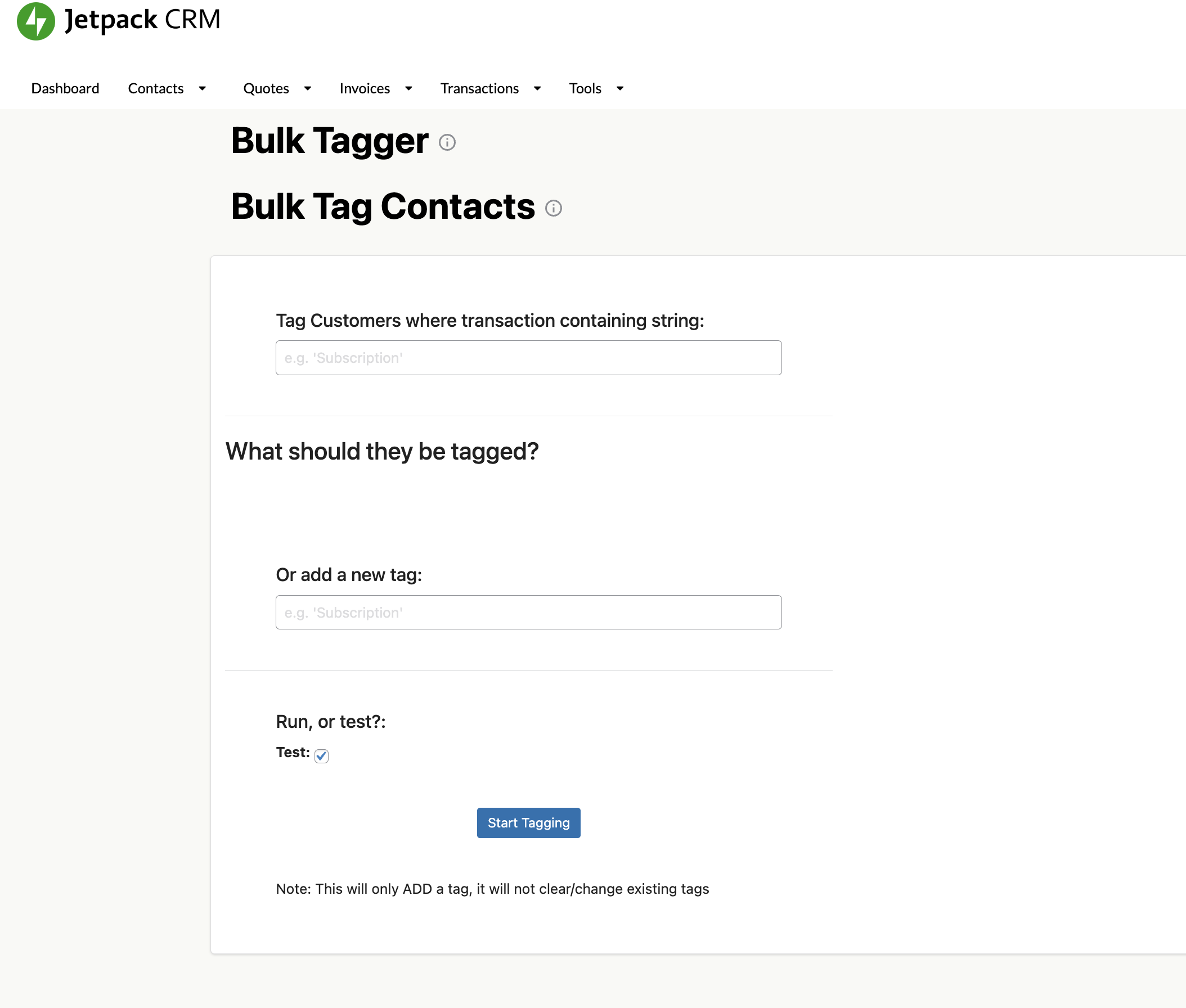Uncheck the Test checkbox
The width and height of the screenshot is (1186, 1008).
pyautogui.click(x=322, y=756)
